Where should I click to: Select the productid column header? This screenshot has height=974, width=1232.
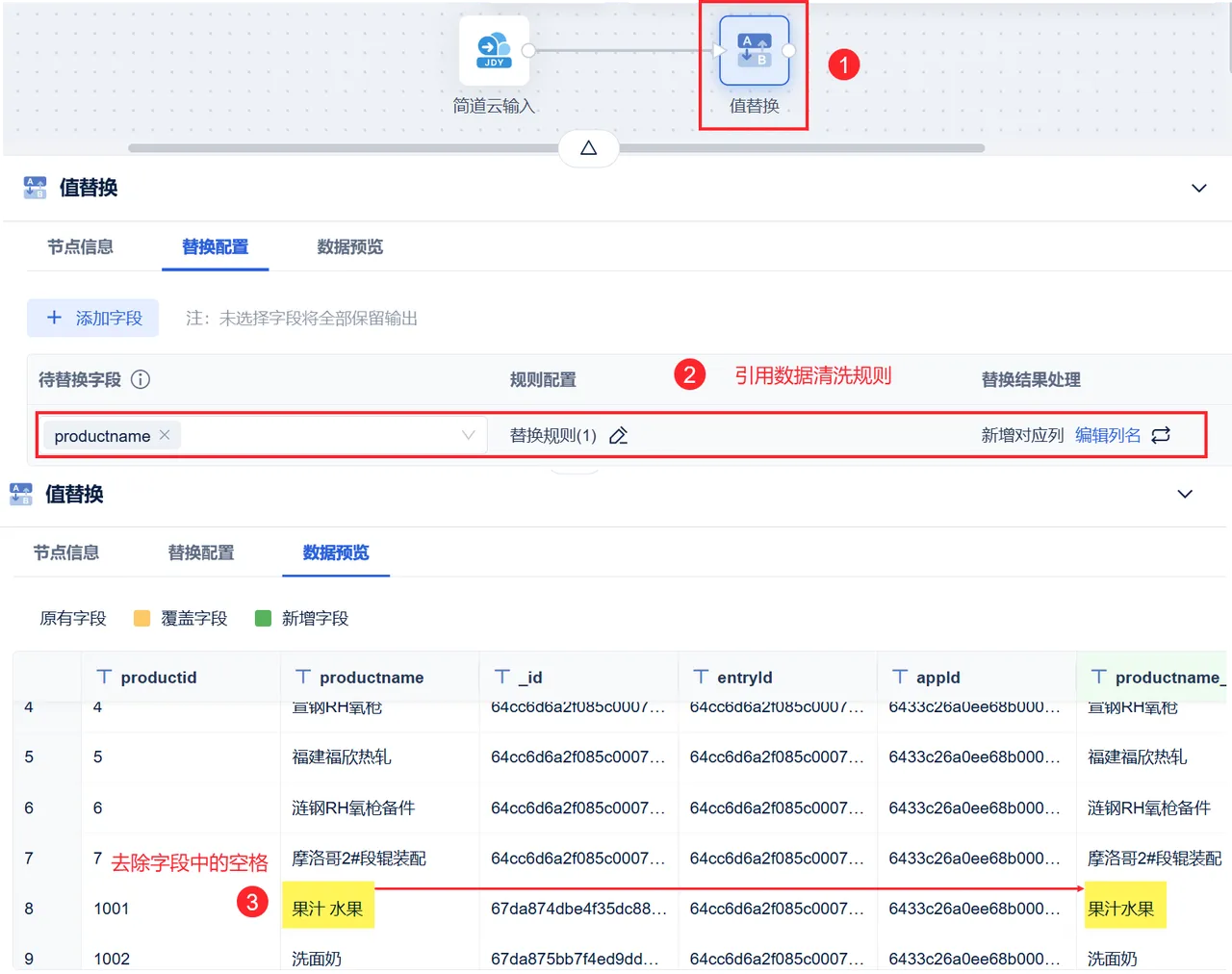(x=180, y=677)
